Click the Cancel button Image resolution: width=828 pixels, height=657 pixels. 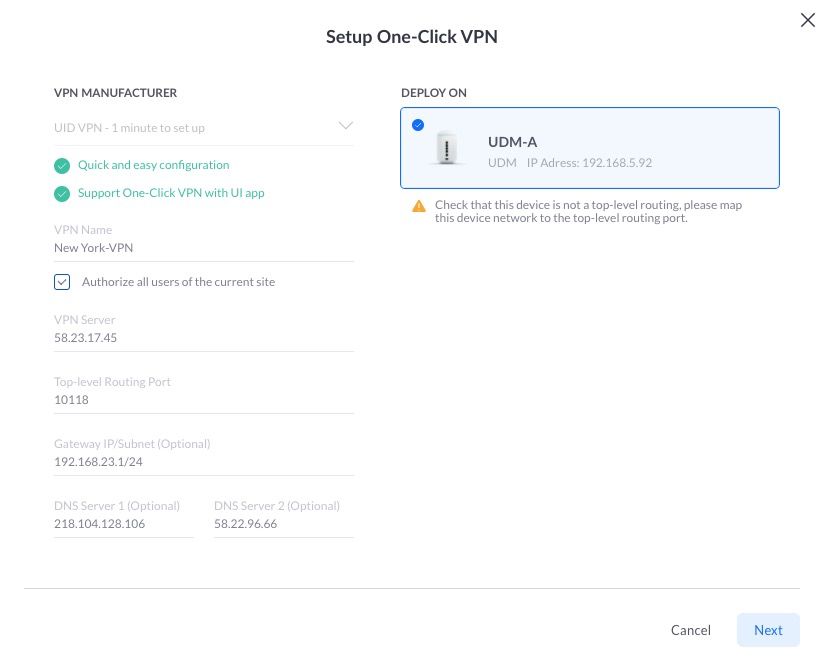point(690,630)
